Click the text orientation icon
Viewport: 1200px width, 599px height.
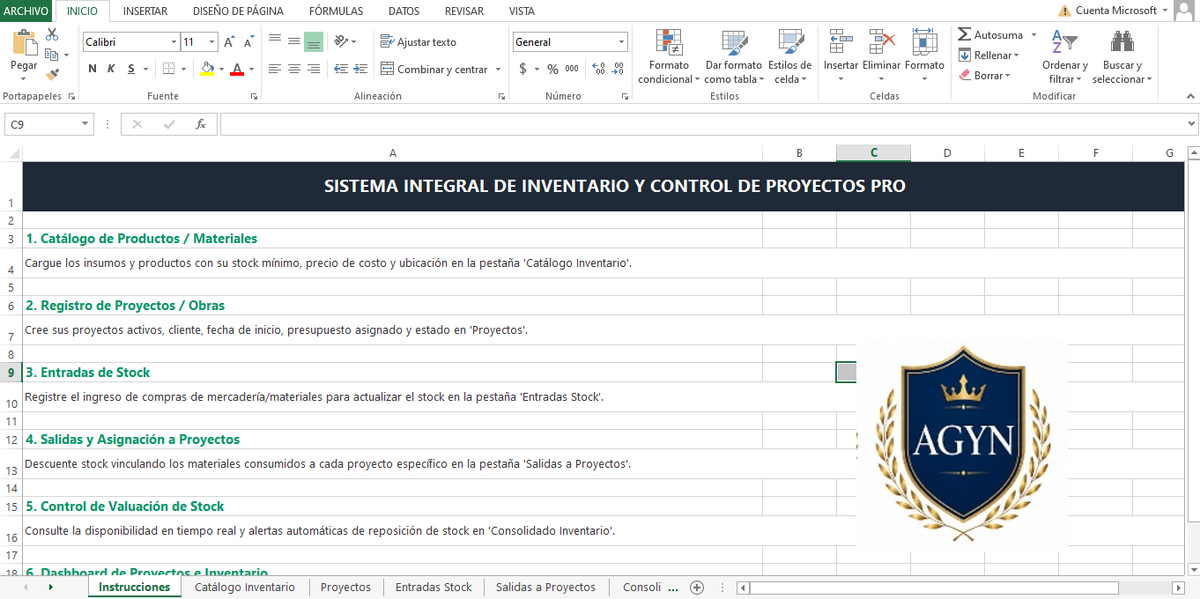pos(342,41)
